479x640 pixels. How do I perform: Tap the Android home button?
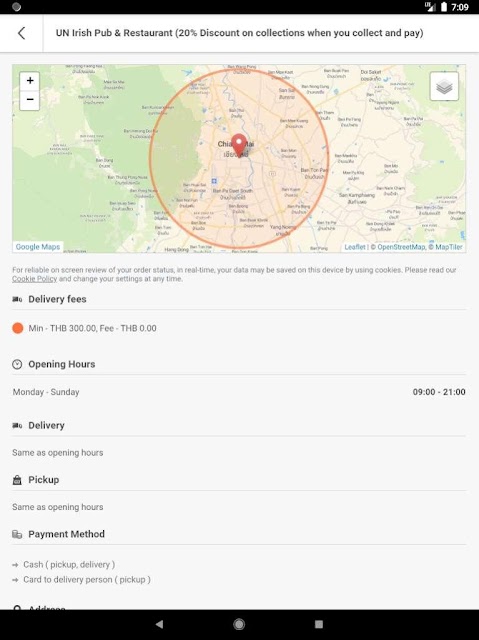[x=239, y=624]
